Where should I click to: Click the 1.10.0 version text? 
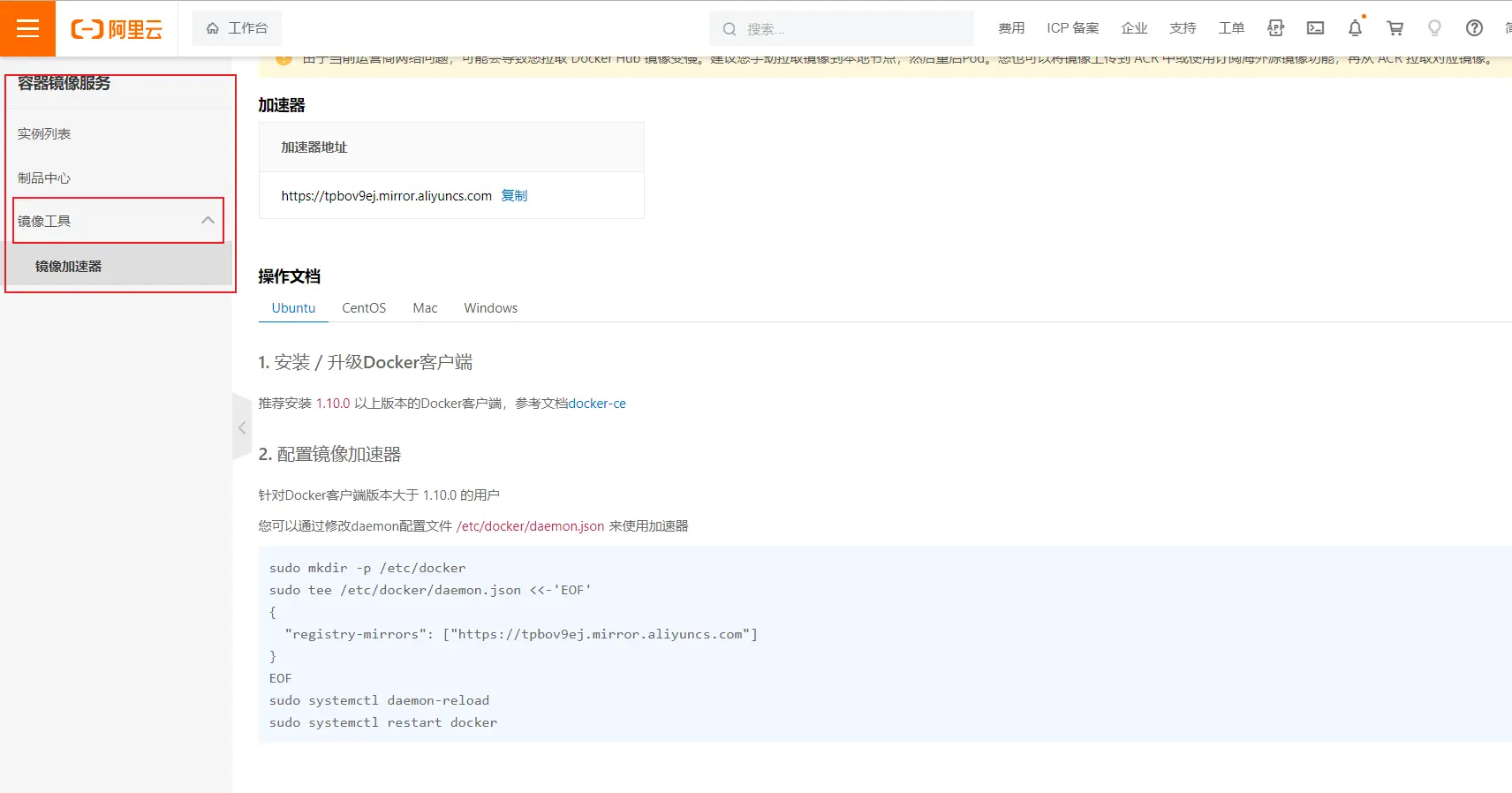coord(333,404)
